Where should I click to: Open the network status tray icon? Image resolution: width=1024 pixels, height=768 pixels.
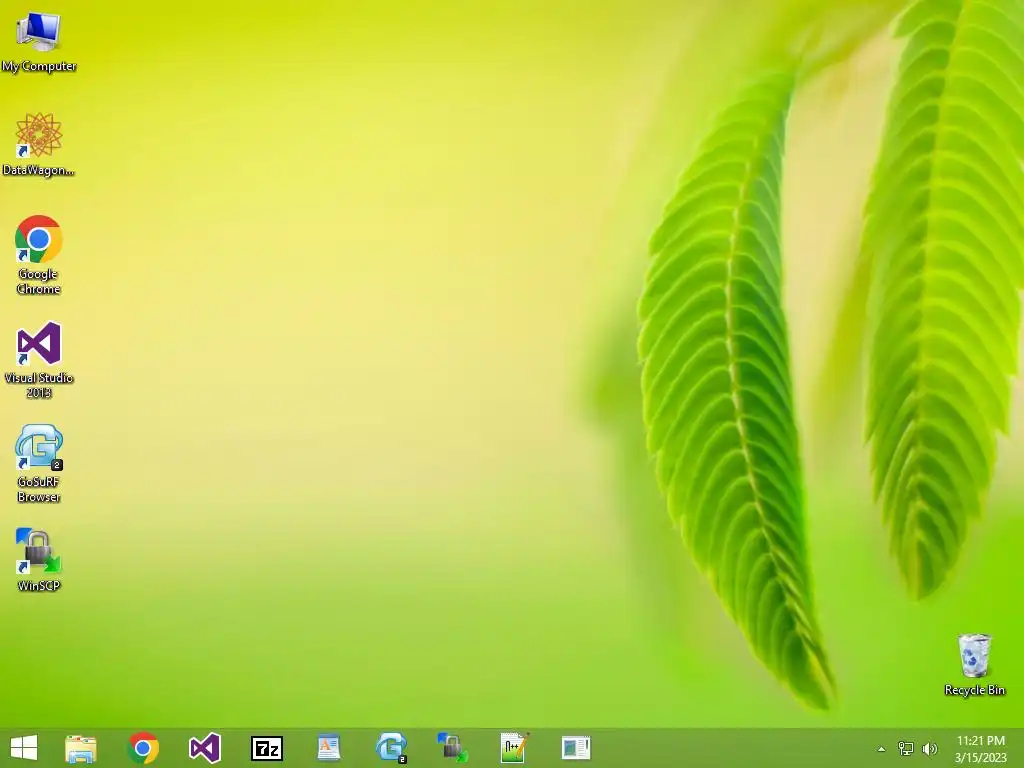tap(905, 748)
